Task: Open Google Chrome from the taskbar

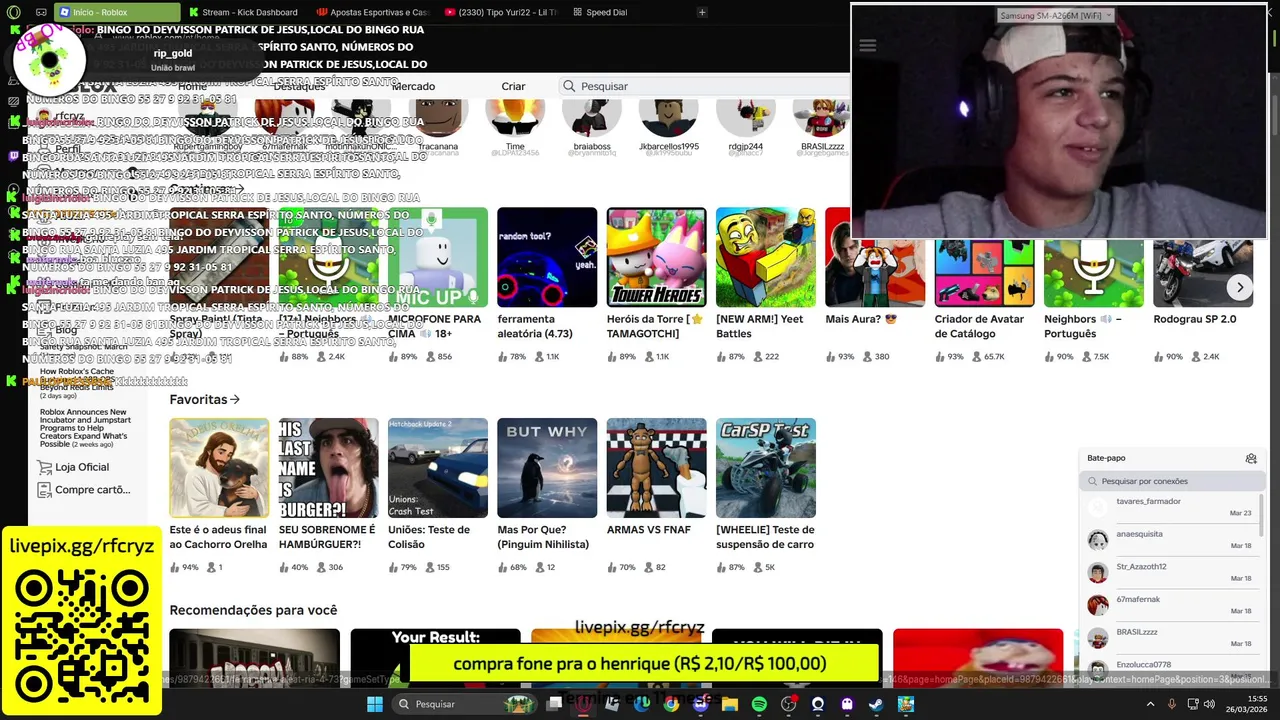Action: click(x=671, y=704)
